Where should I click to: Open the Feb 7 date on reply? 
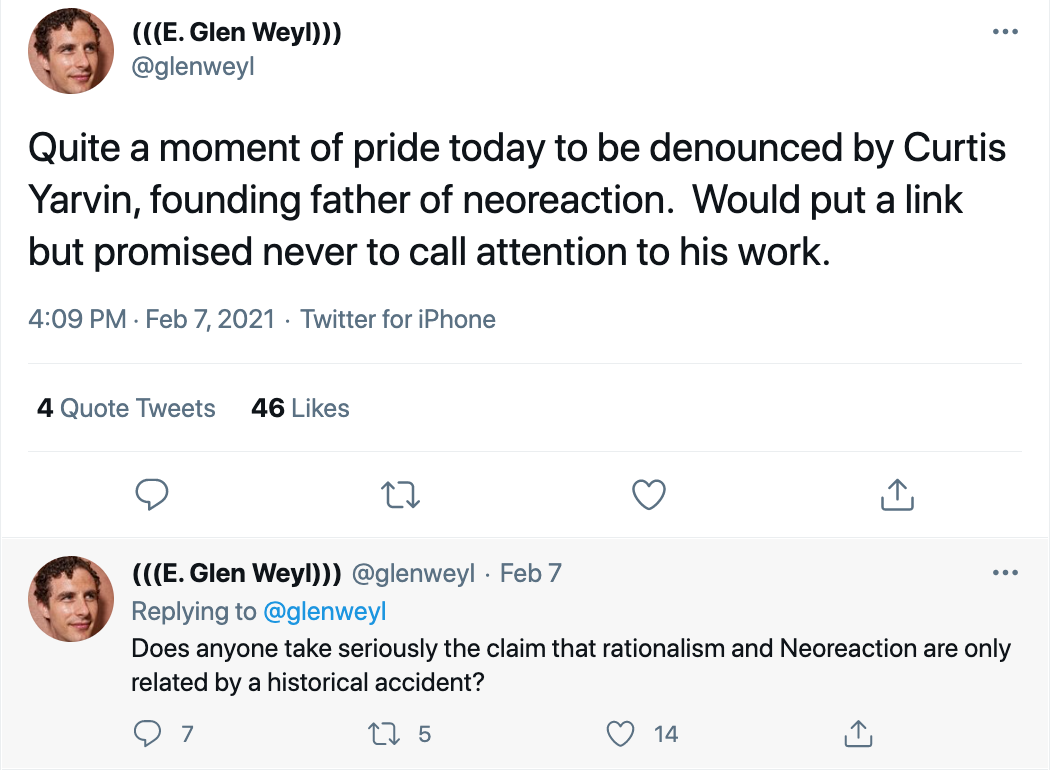[530, 573]
